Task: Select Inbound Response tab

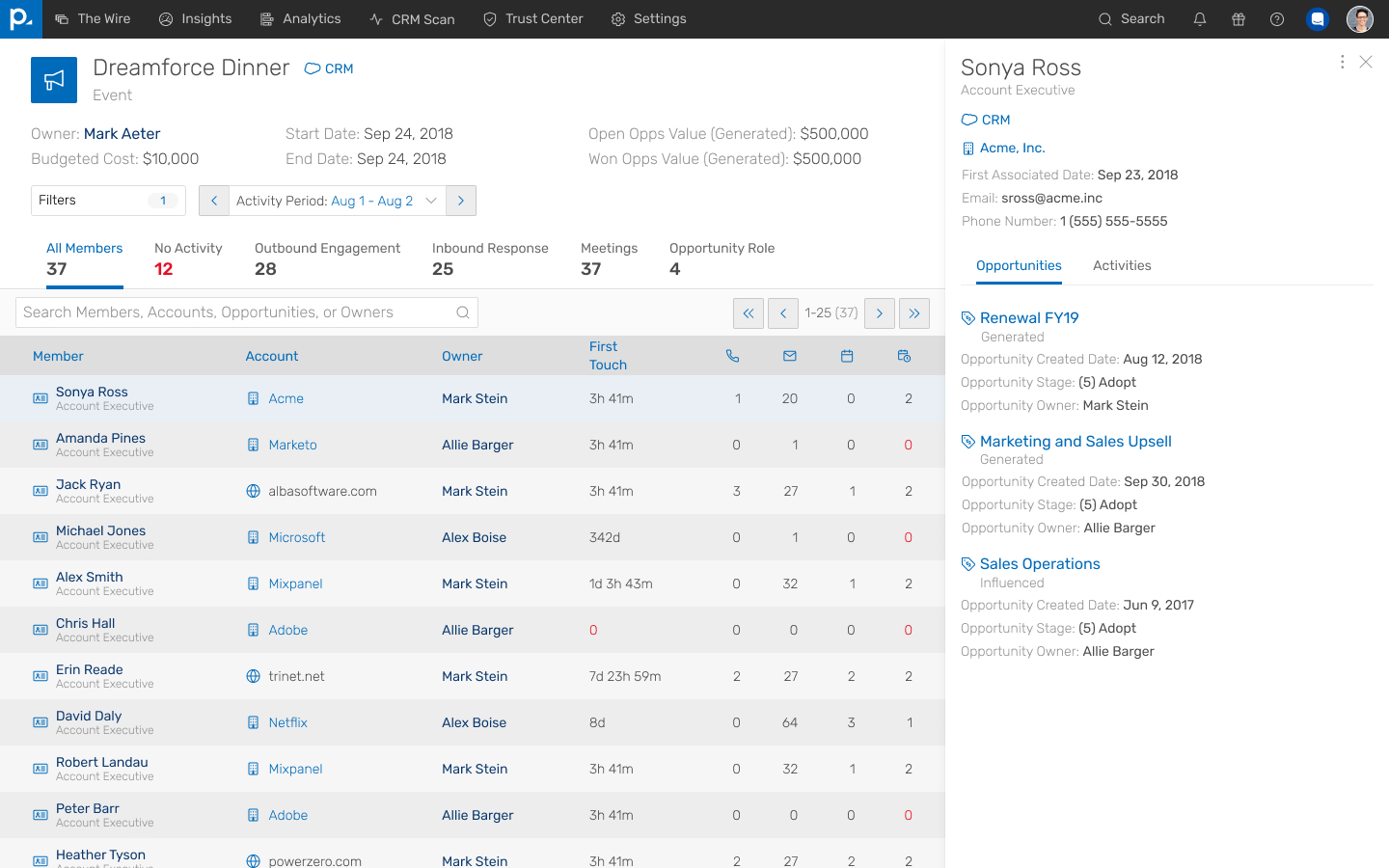Action: (490, 259)
